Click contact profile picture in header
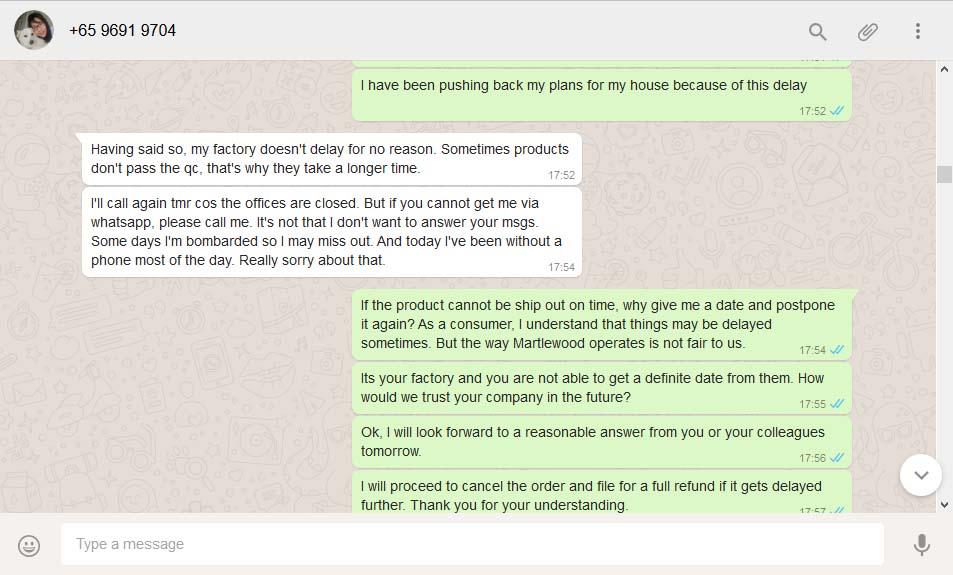The width and height of the screenshot is (953, 575). pyautogui.click(x=33, y=30)
